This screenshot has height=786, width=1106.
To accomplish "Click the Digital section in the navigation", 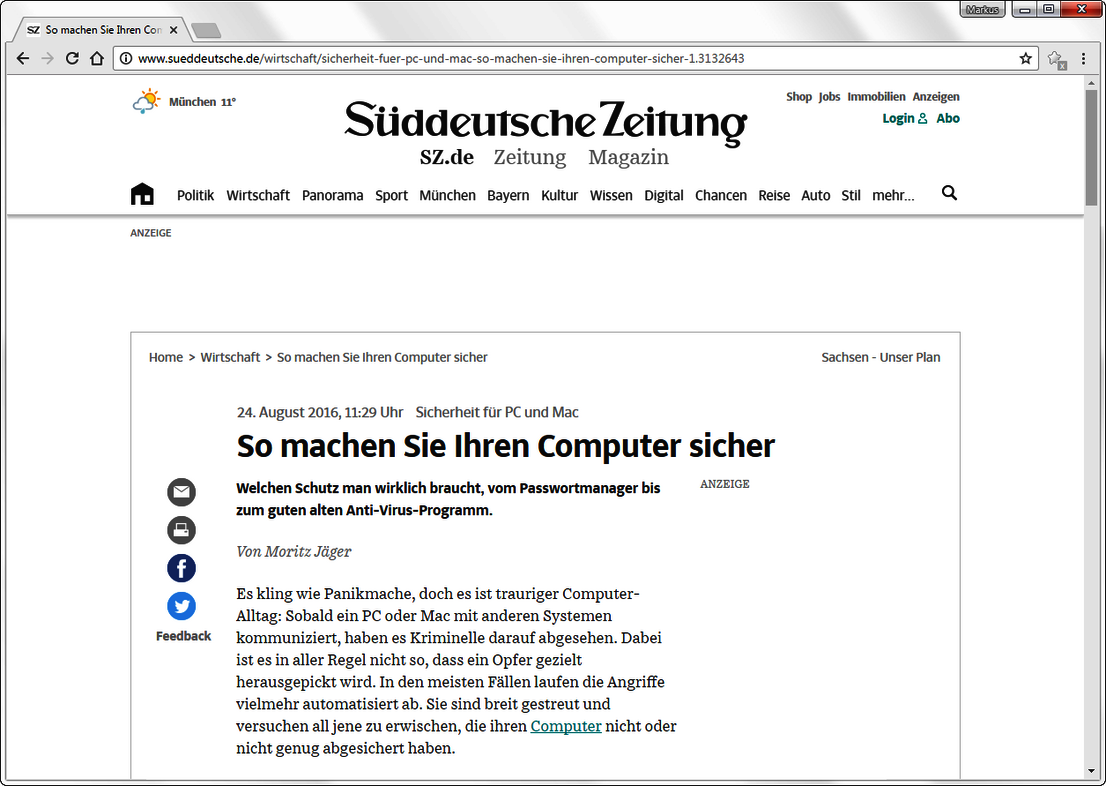I will tap(663, 195).
